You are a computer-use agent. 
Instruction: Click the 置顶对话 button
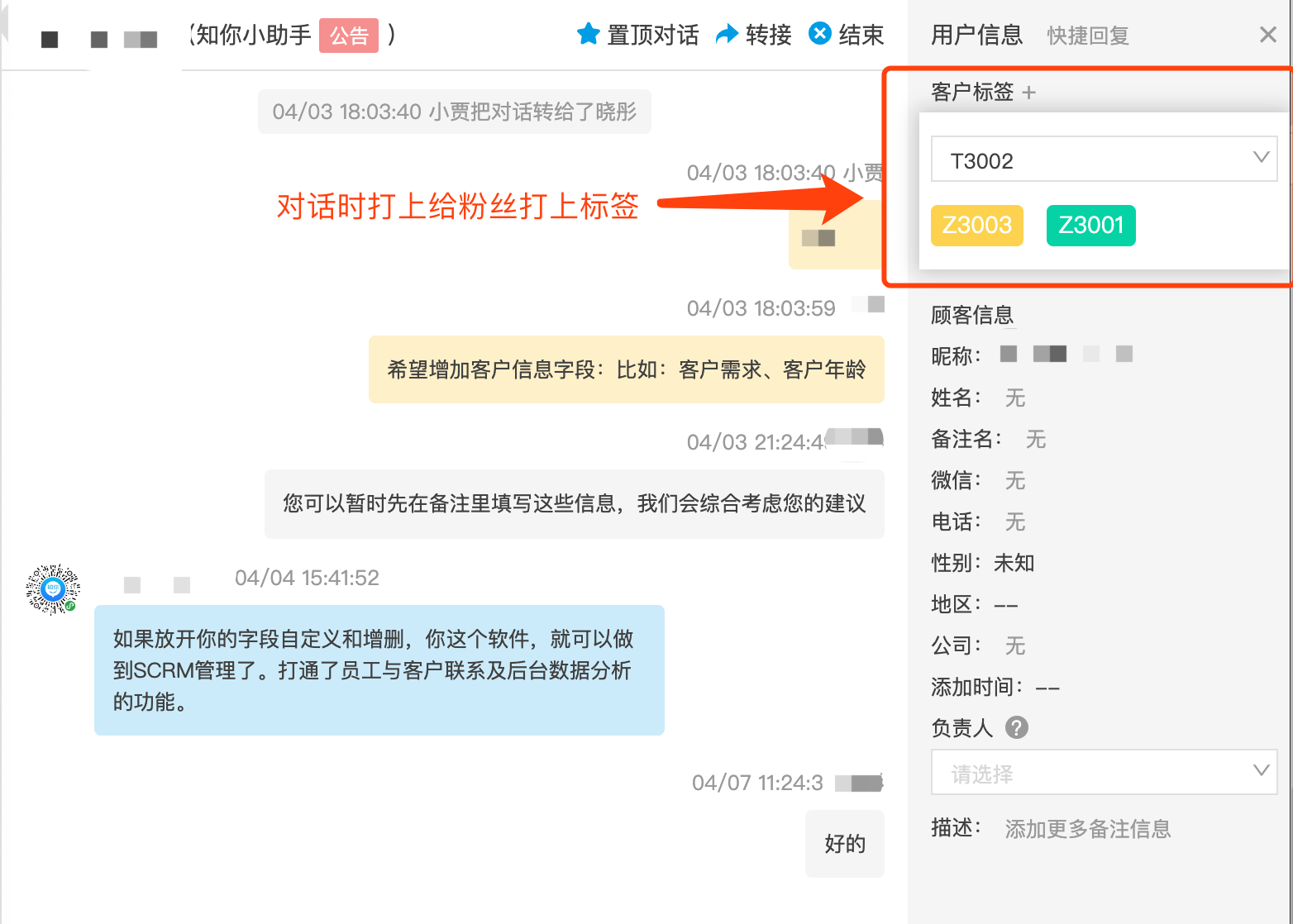click(651, 34)
